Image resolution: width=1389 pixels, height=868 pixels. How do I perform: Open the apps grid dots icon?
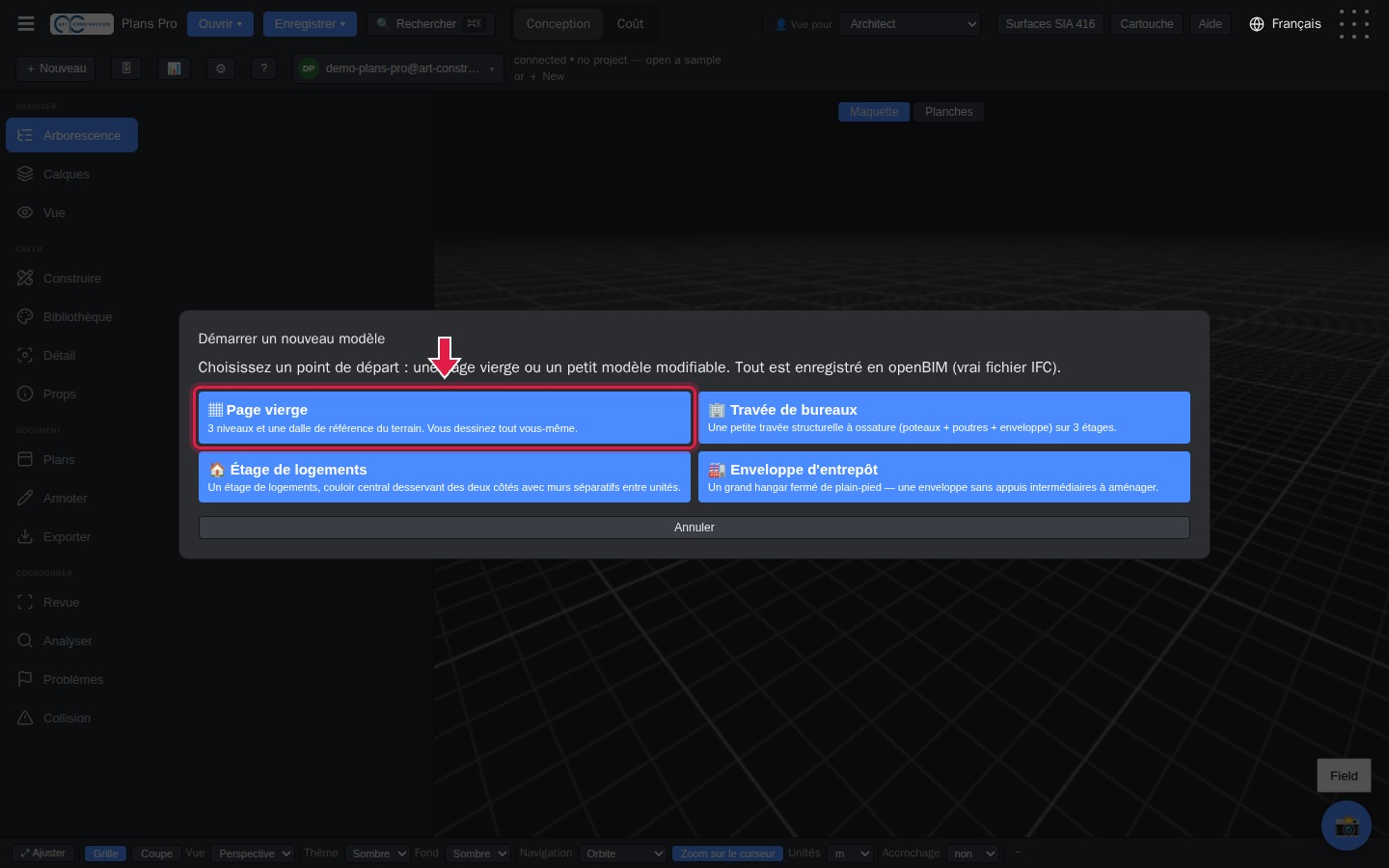[1353, 24]
